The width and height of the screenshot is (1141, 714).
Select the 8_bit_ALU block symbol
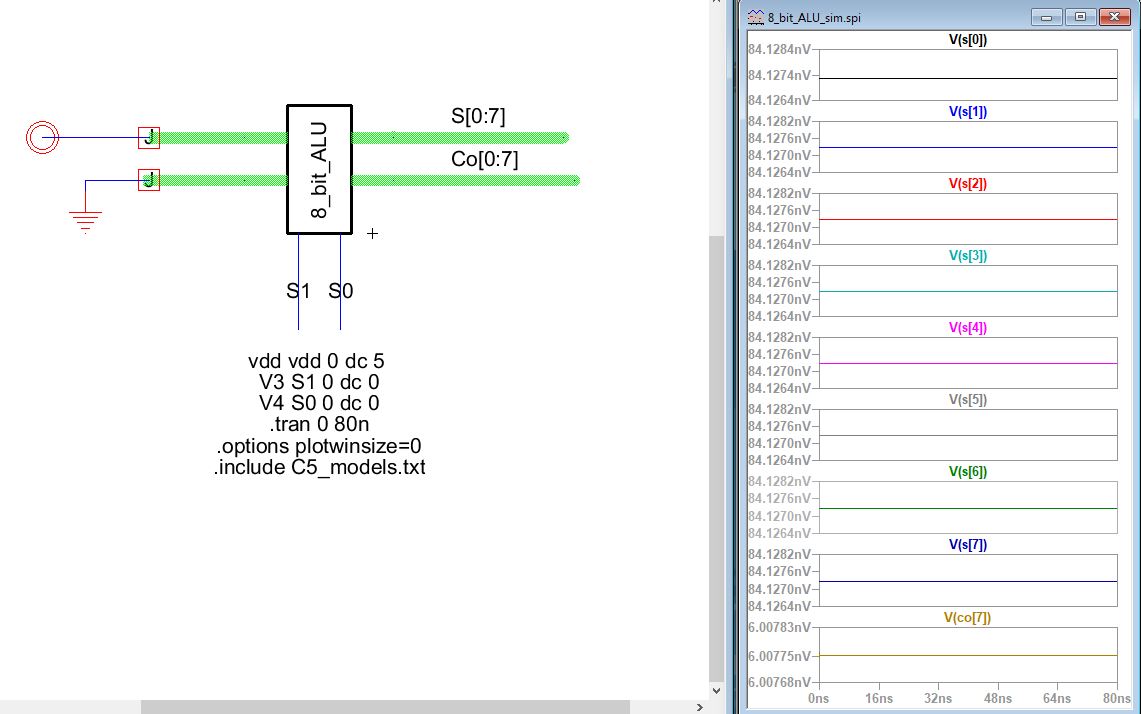tap(319, 169)
